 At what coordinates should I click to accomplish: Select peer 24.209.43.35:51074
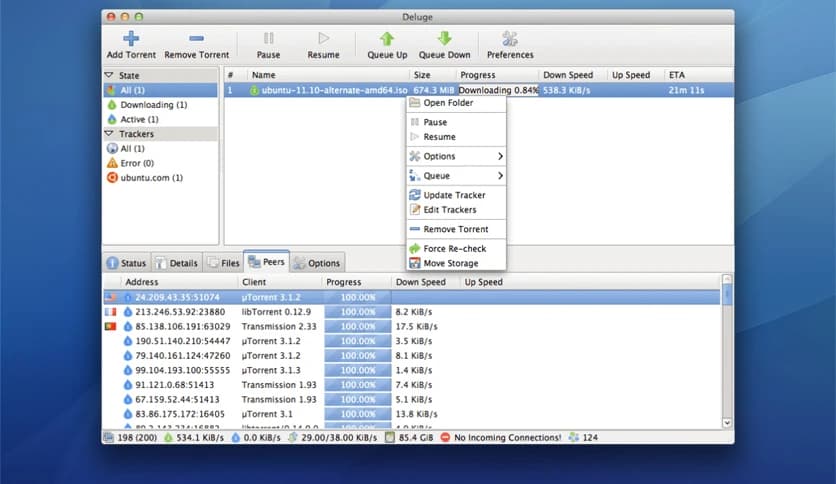412,297
